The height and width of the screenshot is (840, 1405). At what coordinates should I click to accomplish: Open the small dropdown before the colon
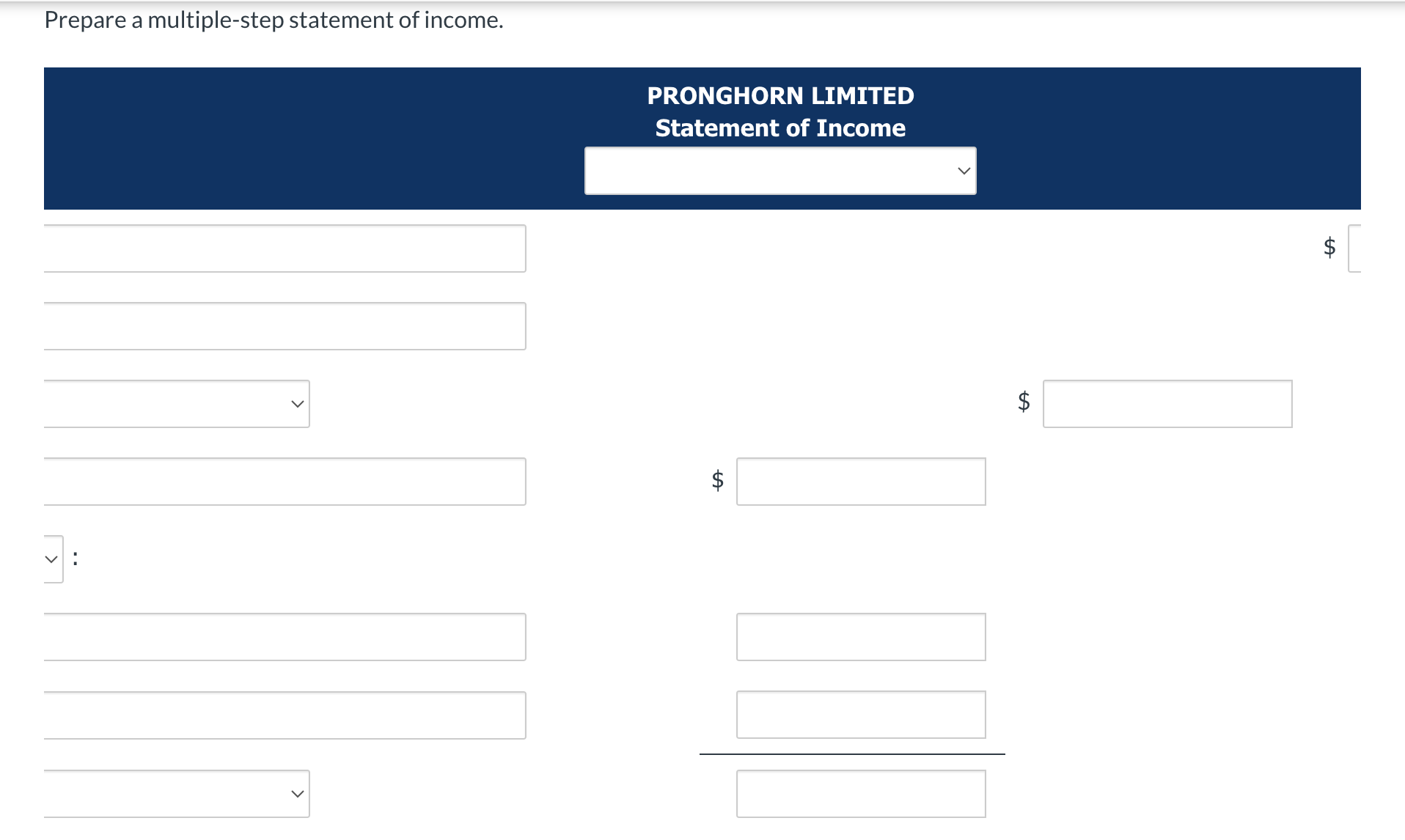50,559
